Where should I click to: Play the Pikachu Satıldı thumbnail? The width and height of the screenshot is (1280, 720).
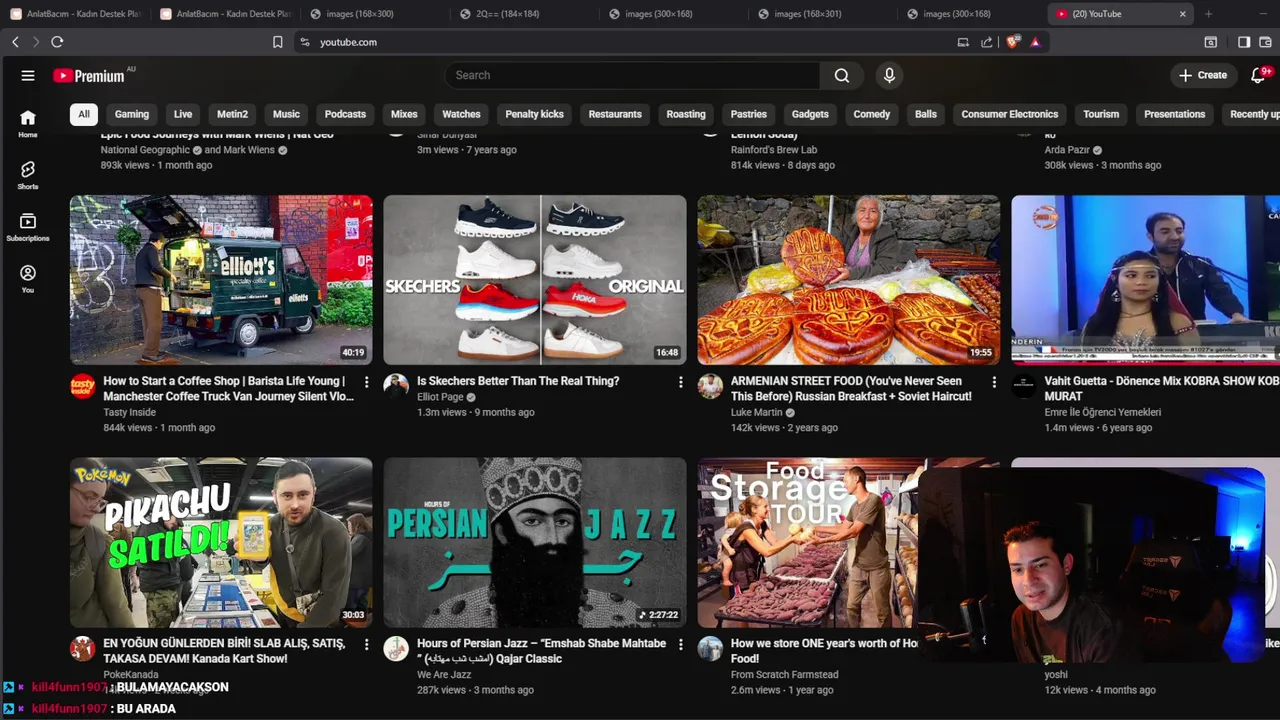[x=221, y=543]
